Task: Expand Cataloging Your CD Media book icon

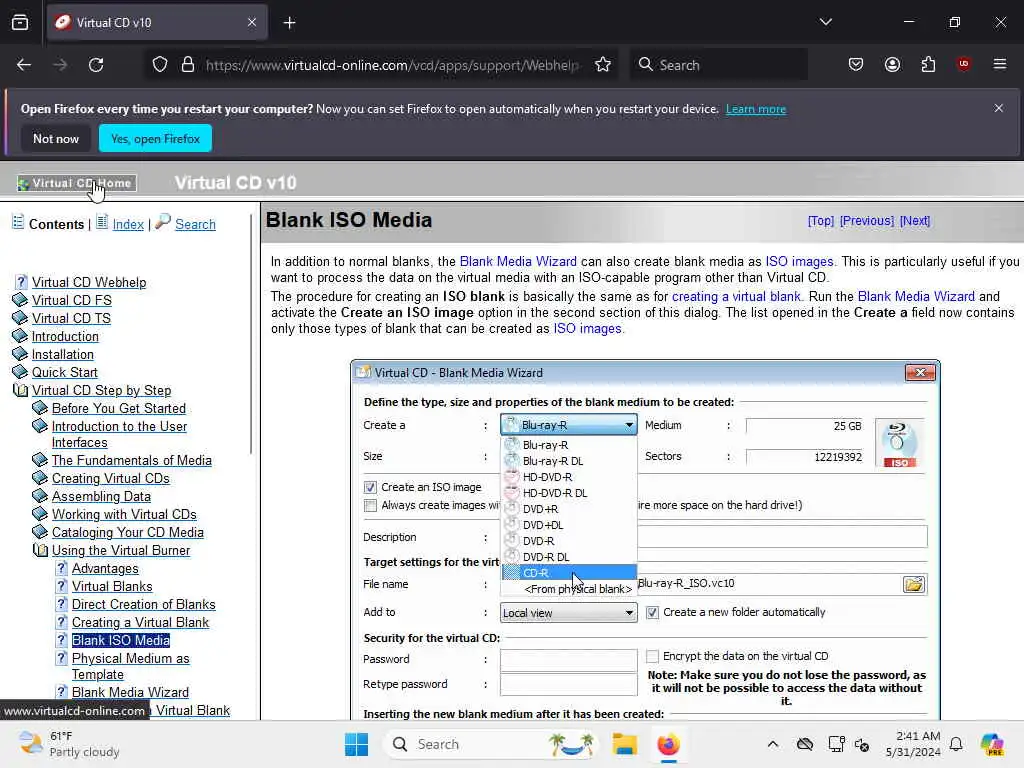Action: [40, 532]
